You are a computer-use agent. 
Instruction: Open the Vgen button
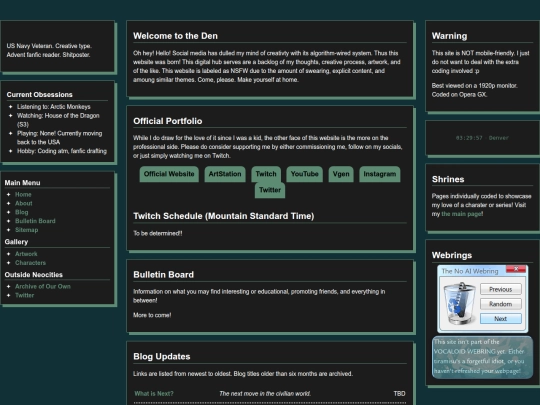coord(341,174)
